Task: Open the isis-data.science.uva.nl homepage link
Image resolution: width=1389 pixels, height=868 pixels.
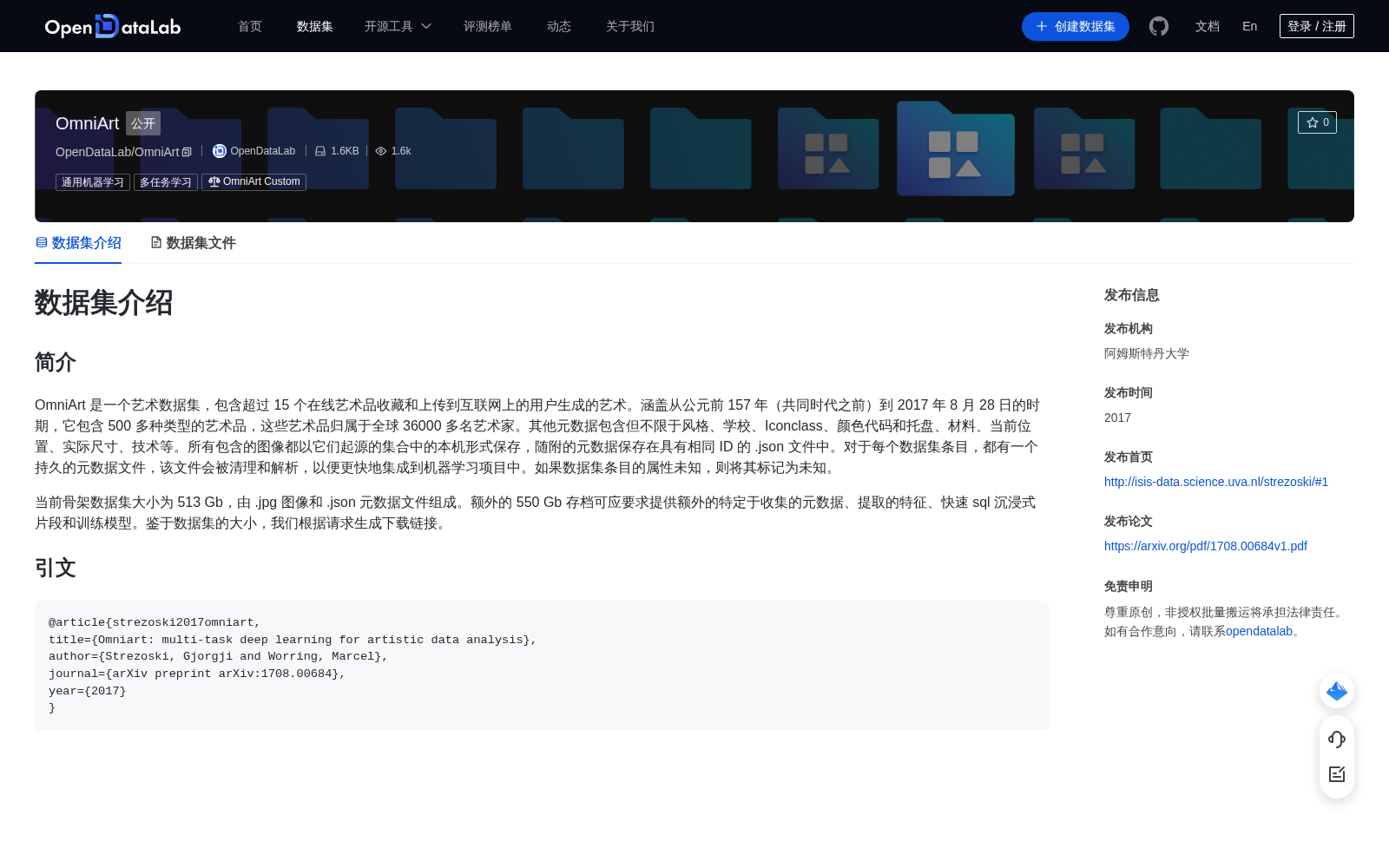Action: point(1216,482)
